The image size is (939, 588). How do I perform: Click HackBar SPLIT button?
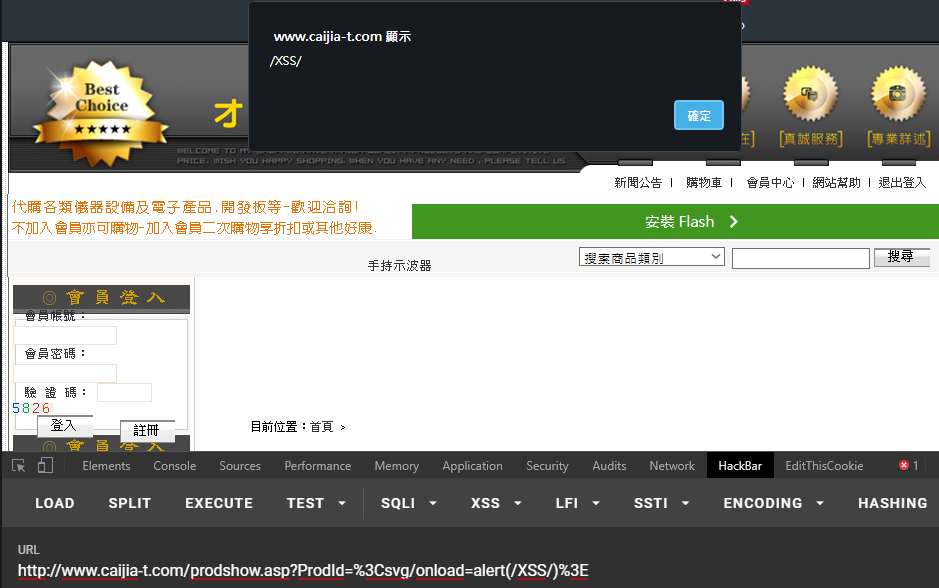(x=129, y=503)
